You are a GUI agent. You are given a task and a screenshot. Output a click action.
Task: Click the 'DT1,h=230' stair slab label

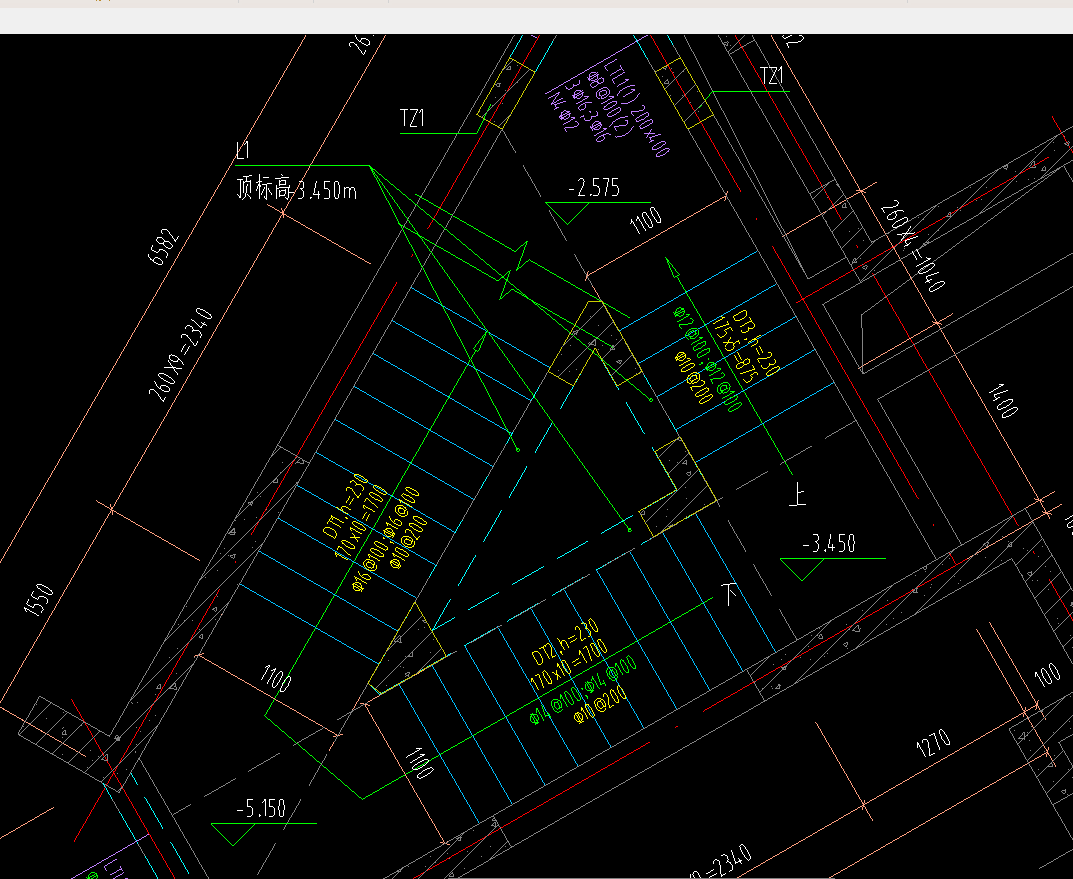coord(346,506)
